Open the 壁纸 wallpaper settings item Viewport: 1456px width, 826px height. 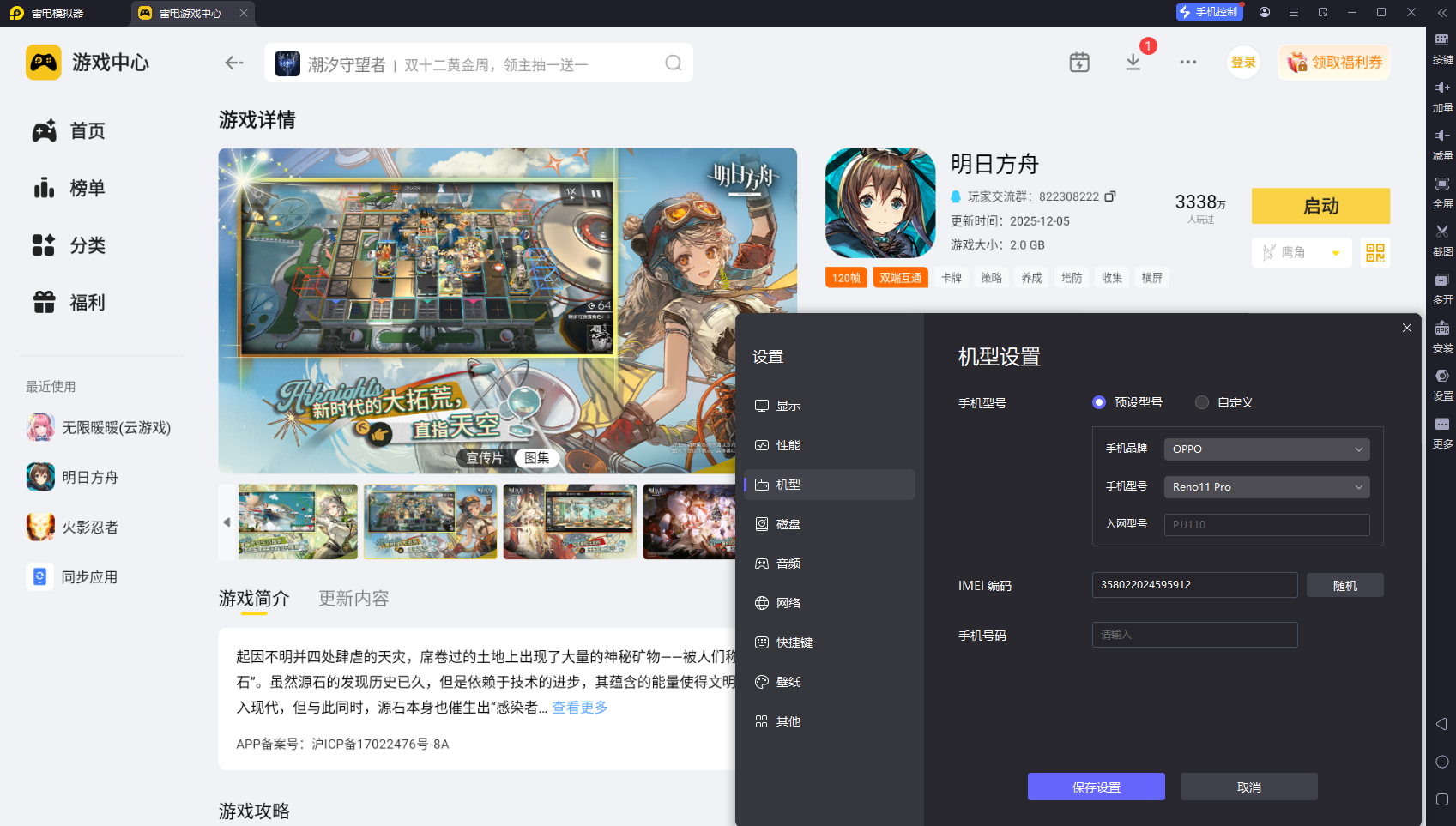(x=789, y=681)
